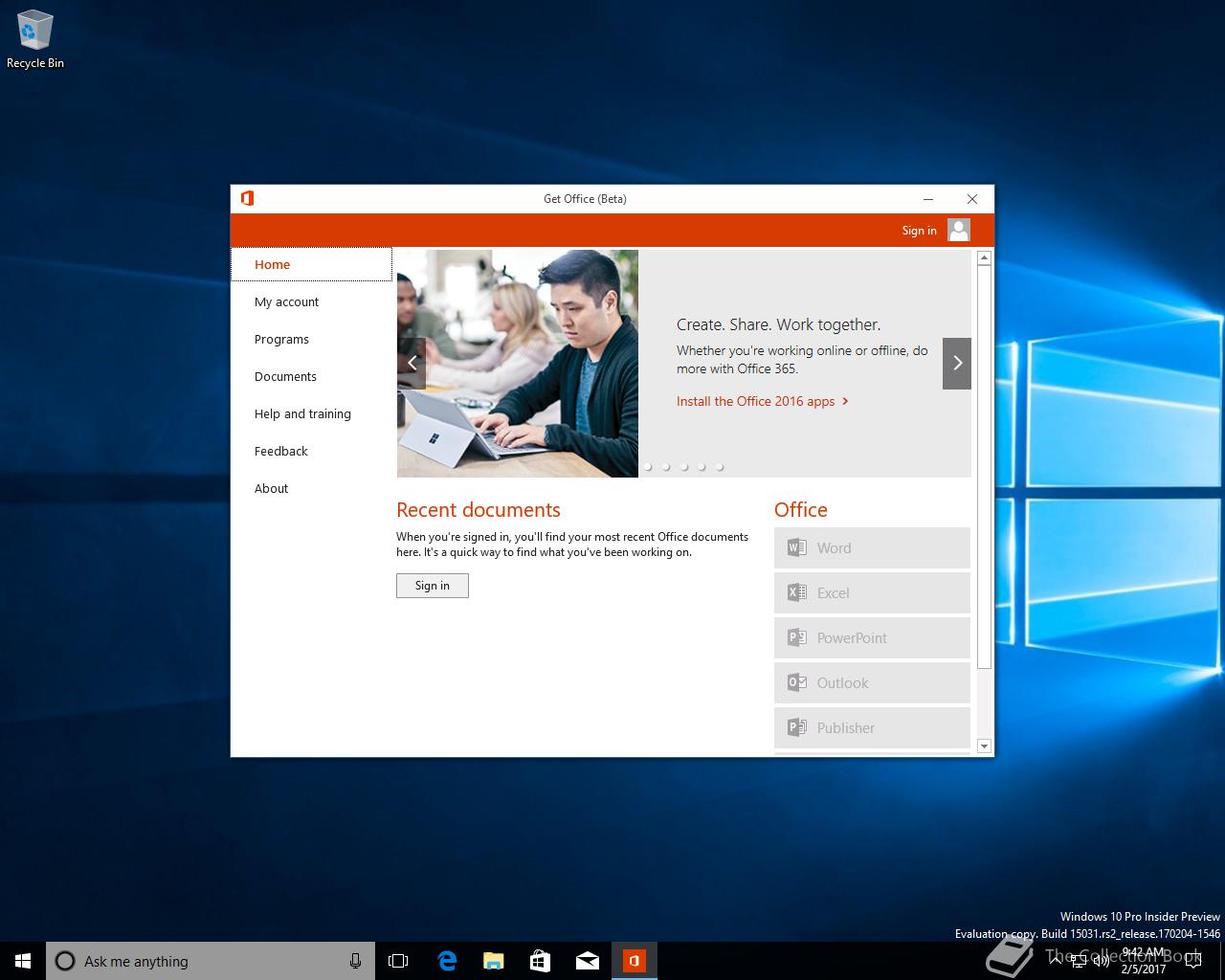
Task: Open Recycle Bin on desktop
Action: coord(35,40)
